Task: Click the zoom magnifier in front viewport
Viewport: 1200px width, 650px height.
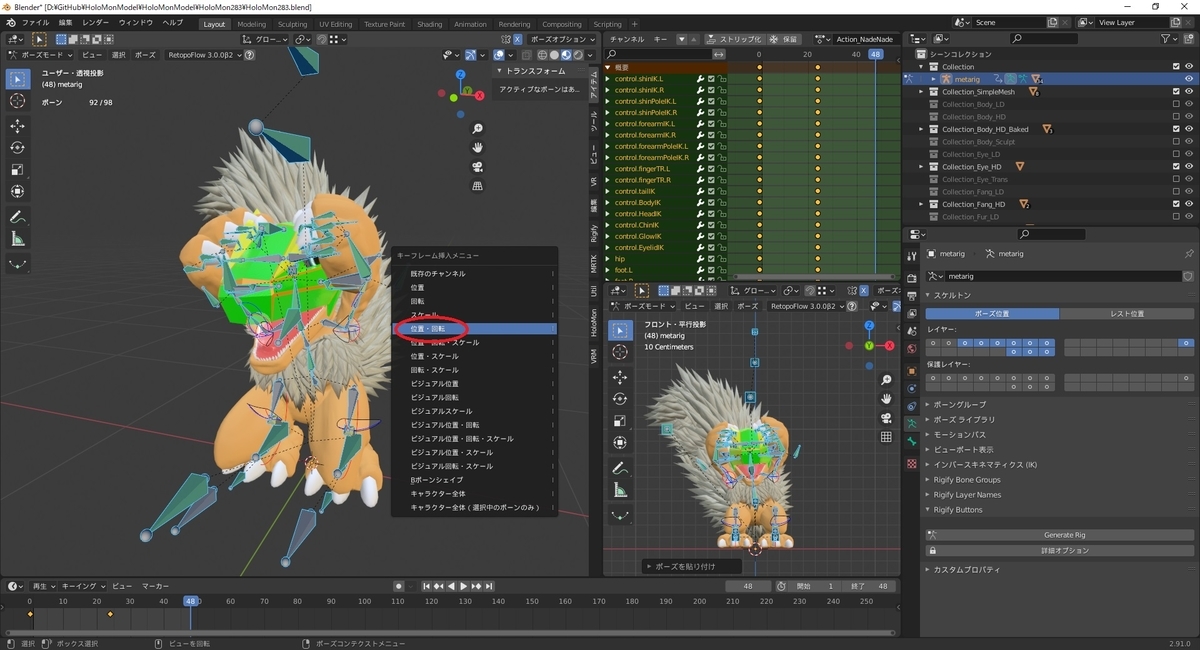Action: pyautogui.click(x=886, y=381)
